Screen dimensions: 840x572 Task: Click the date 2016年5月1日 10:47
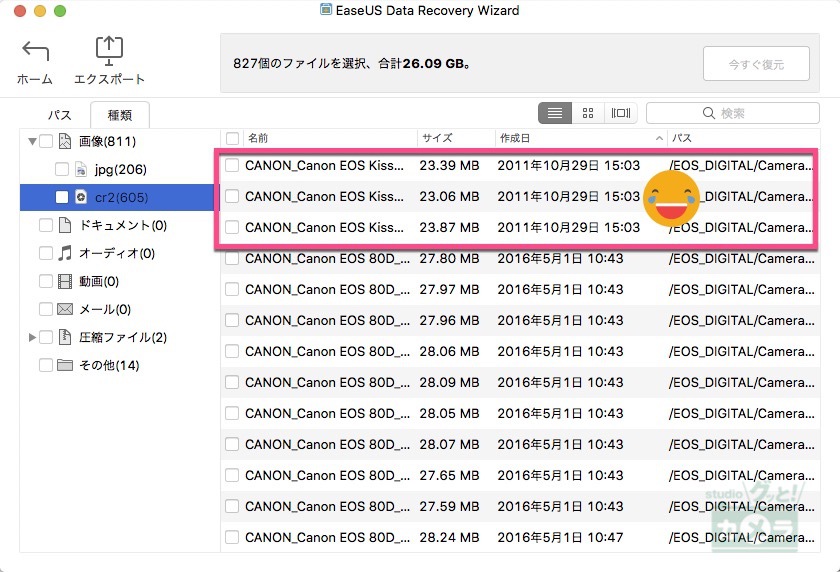point(560,537)
